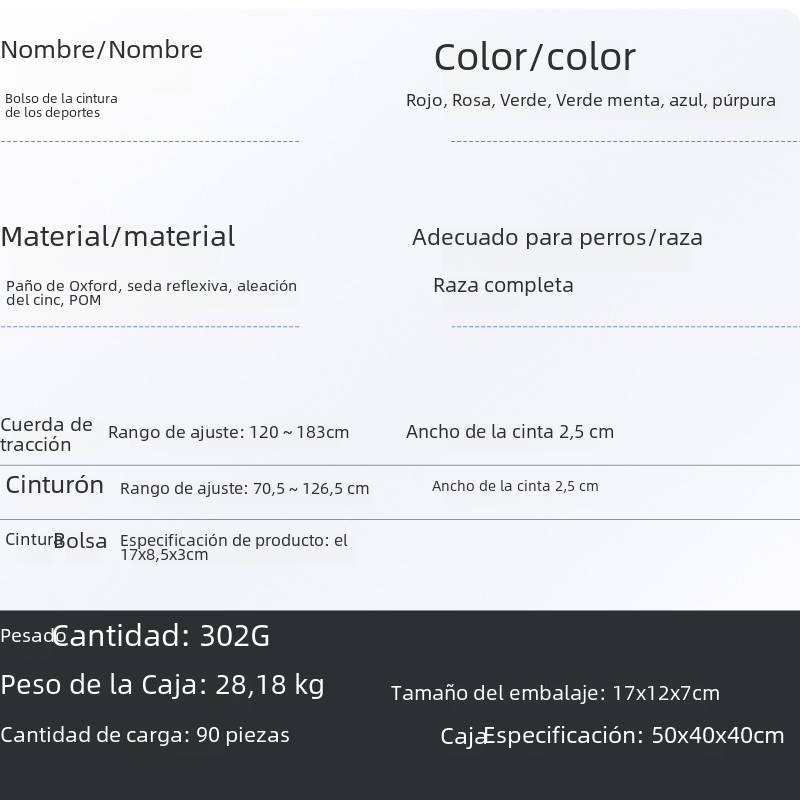This screenshot has height=800, width=800.
Task: Click the 'Adecuado para perros/raza' heading
Action: [557, 238]
